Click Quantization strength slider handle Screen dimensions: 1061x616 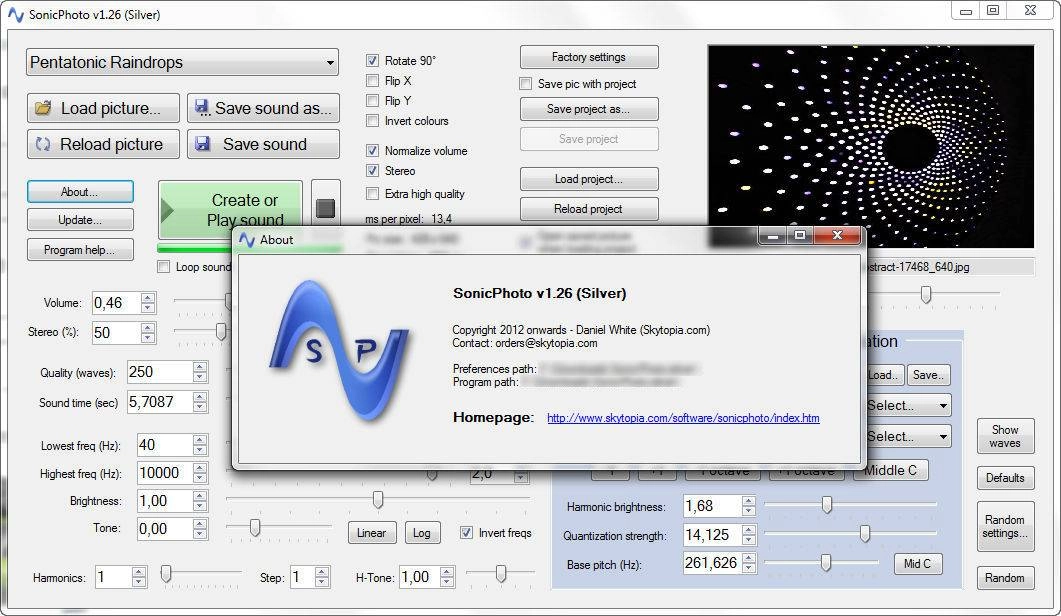pos(865,533)
